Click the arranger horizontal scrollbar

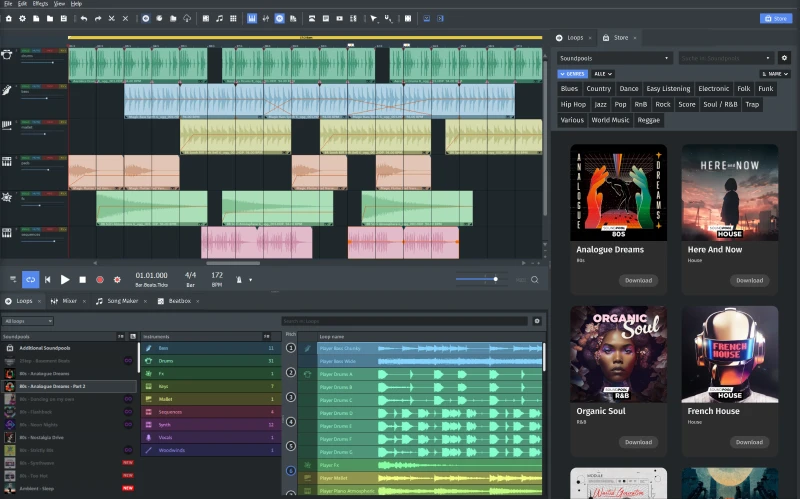click(x=233, y=263)
